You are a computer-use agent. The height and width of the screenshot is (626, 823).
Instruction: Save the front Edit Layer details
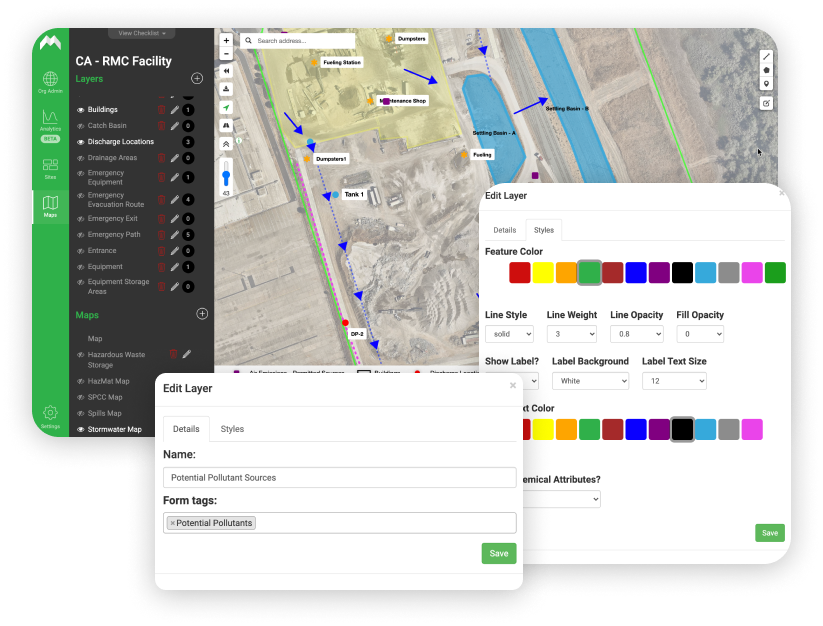(499, 553)
